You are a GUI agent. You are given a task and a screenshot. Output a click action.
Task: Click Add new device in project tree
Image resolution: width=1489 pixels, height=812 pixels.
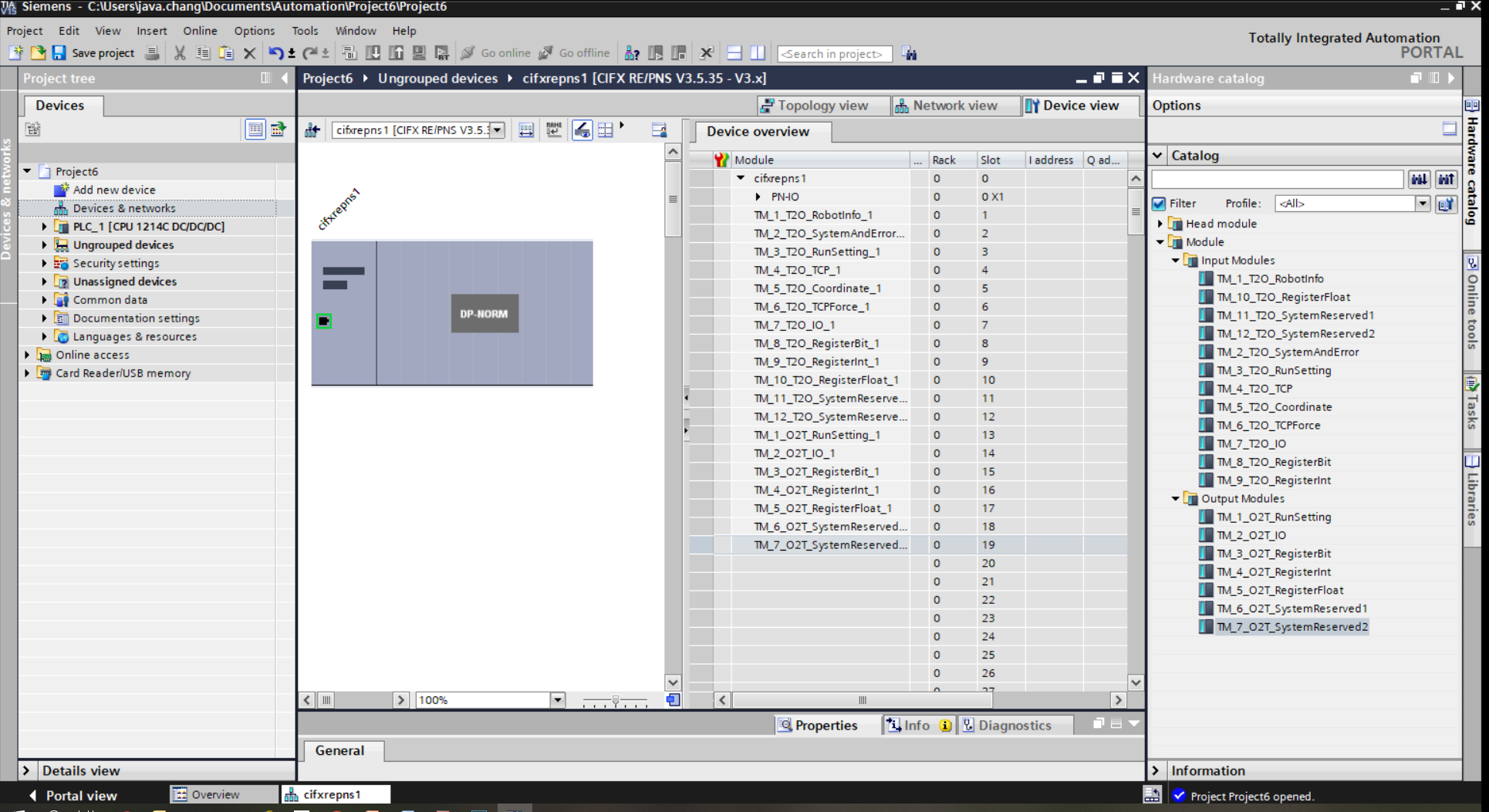point(114,190)
